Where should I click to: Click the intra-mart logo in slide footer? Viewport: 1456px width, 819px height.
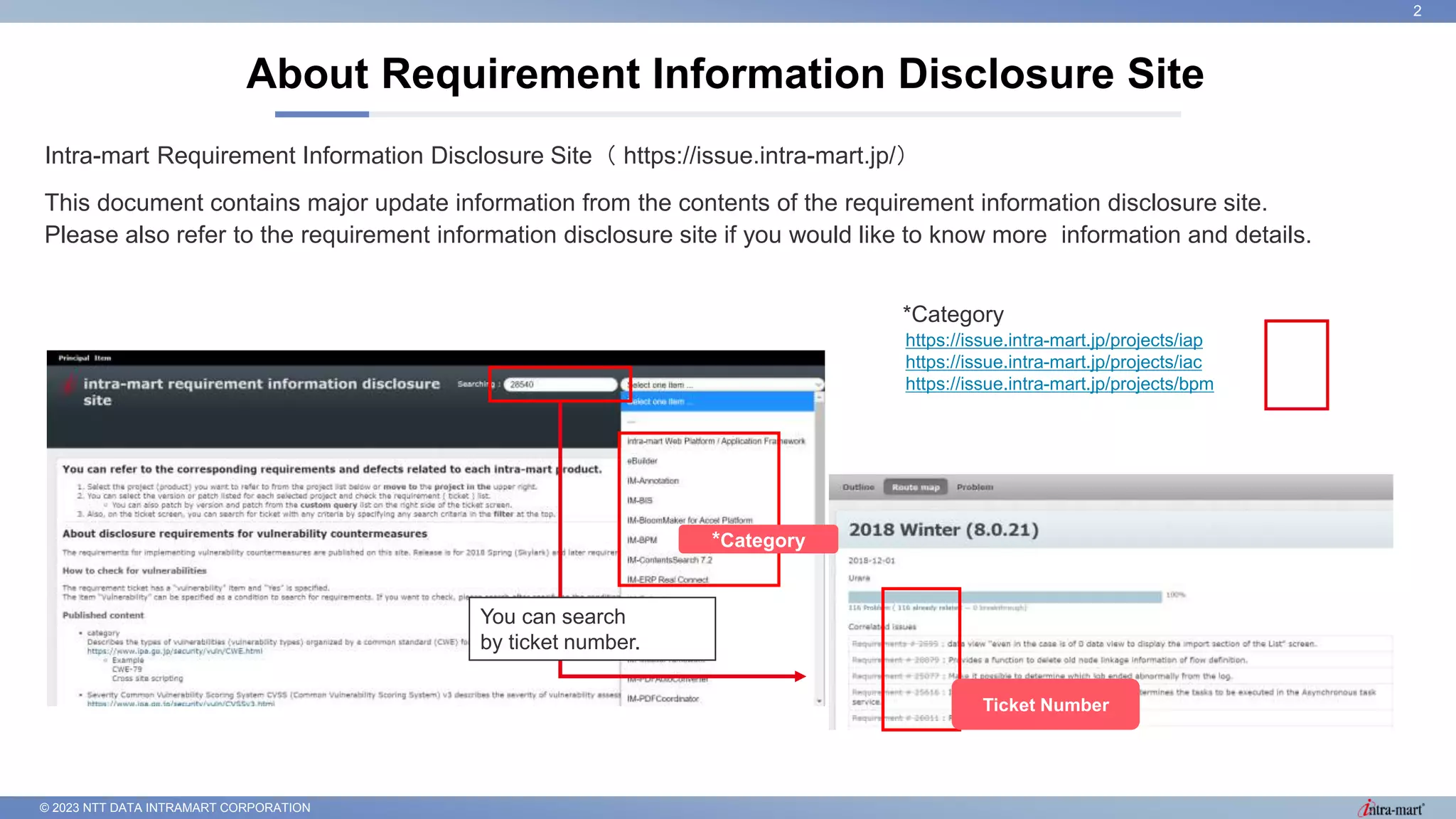pos(1391,808)
